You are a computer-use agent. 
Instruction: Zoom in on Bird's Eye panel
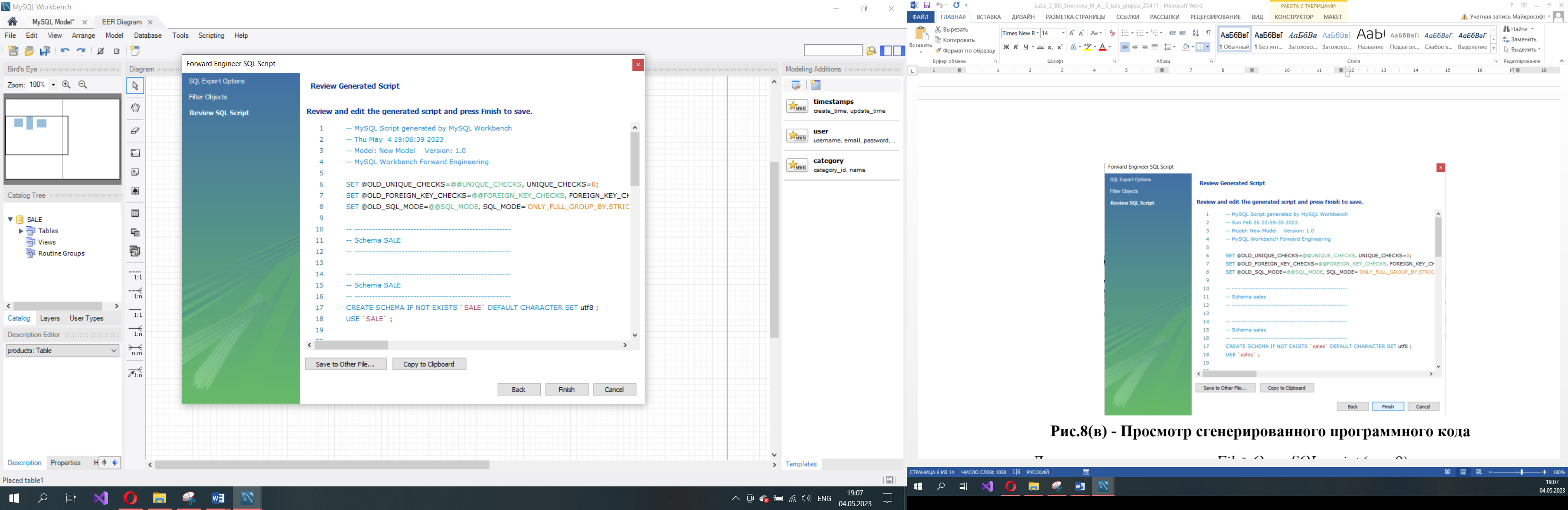(66, 85)
